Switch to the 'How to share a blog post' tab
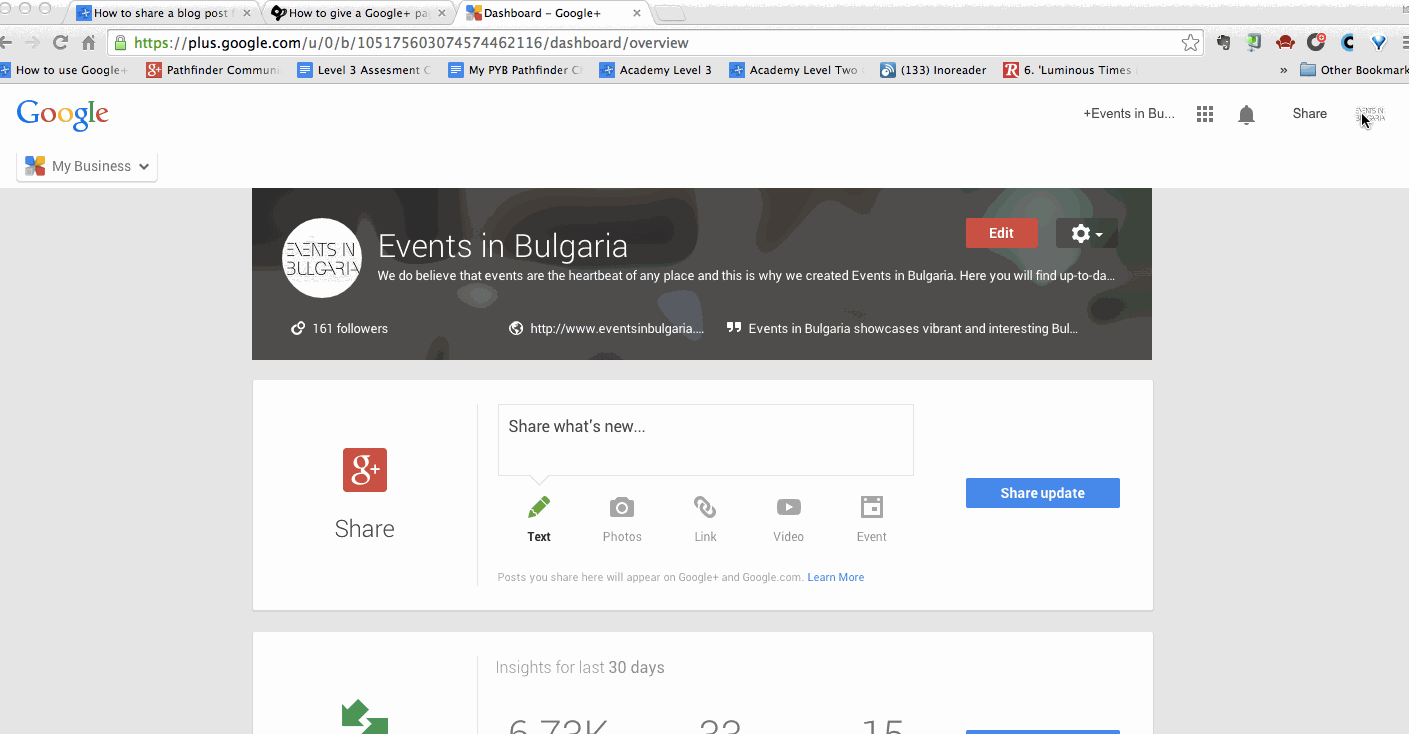 click(x=164, y=13)
